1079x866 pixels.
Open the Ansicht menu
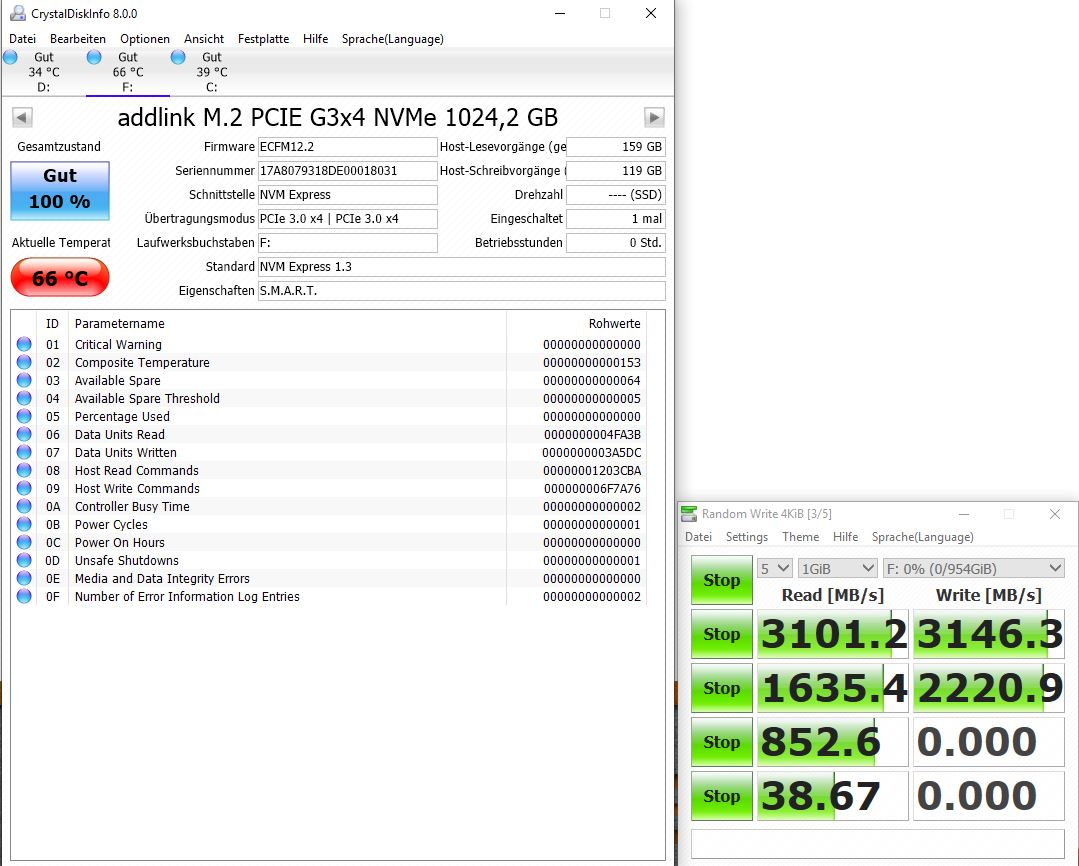click(204, 39)
